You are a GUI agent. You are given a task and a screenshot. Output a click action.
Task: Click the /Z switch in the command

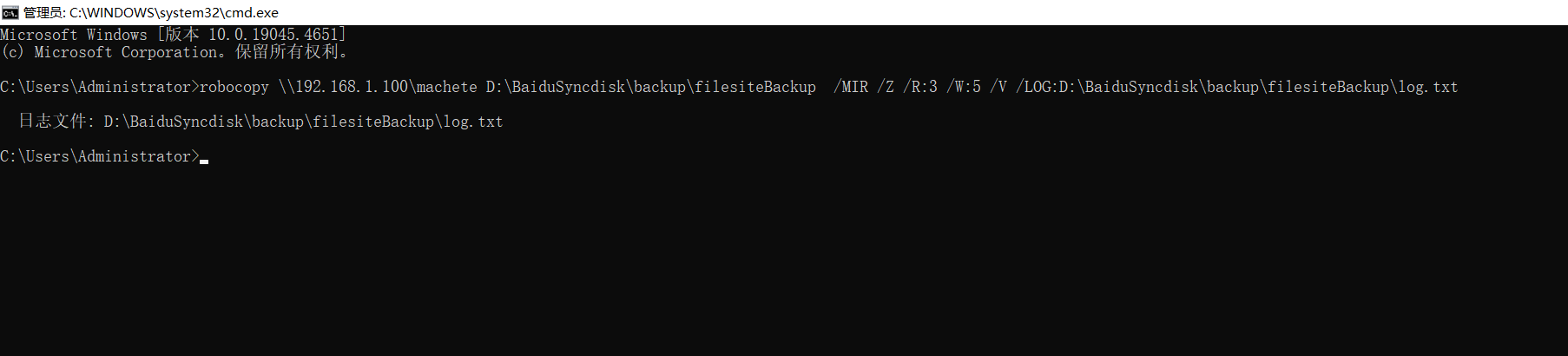(886, 87)
